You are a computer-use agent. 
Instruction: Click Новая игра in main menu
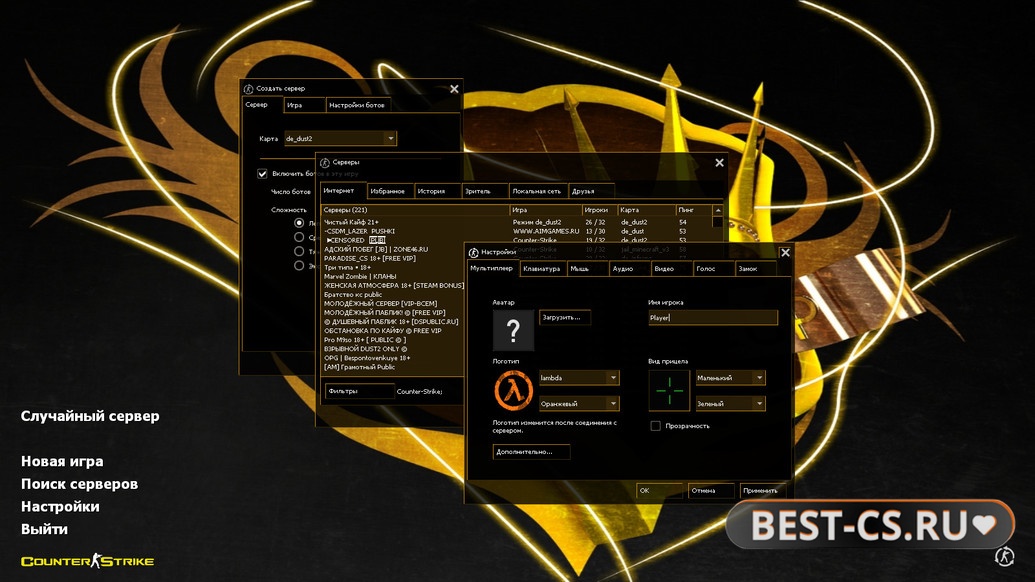[x=62, y=461]
